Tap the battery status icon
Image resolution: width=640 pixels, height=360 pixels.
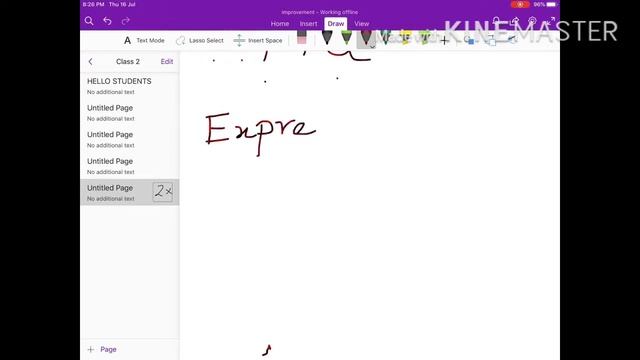click(551, 4)
